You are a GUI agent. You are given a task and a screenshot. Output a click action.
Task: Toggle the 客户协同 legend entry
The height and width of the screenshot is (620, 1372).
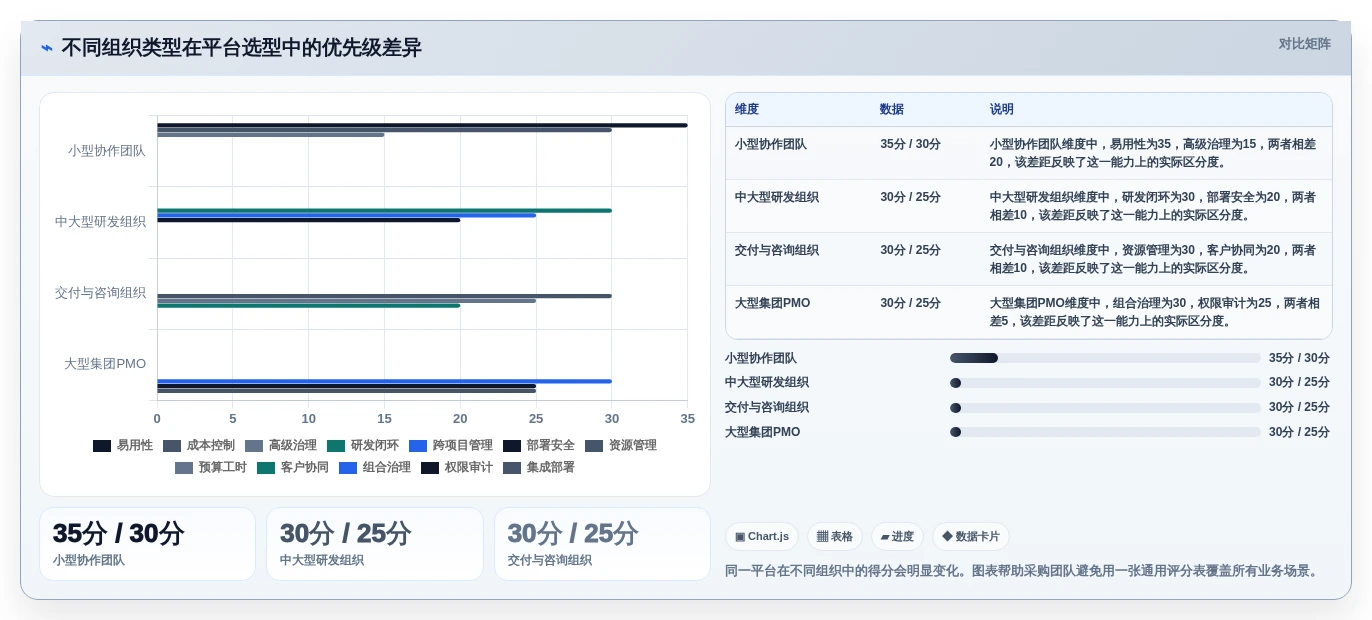point(293,468)
